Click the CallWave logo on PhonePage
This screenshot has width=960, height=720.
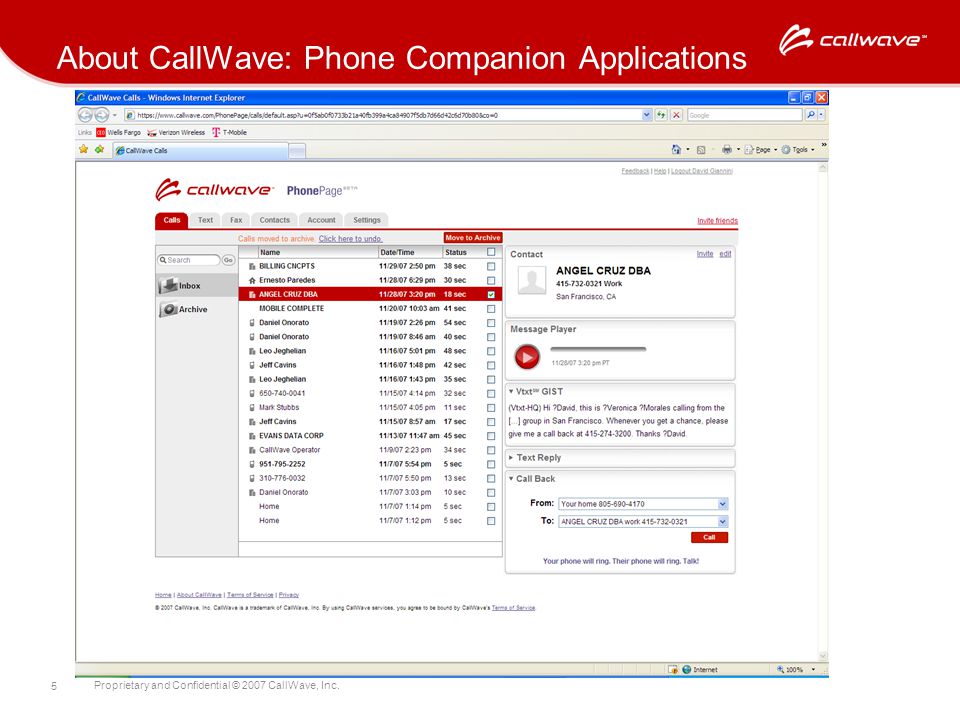coord(214,190)
